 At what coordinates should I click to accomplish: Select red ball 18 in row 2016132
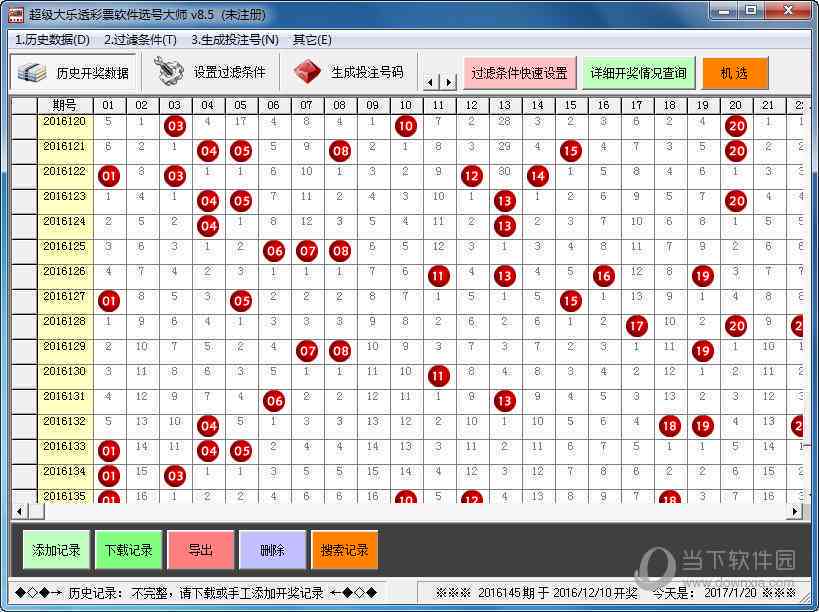(x=670, y=426)
